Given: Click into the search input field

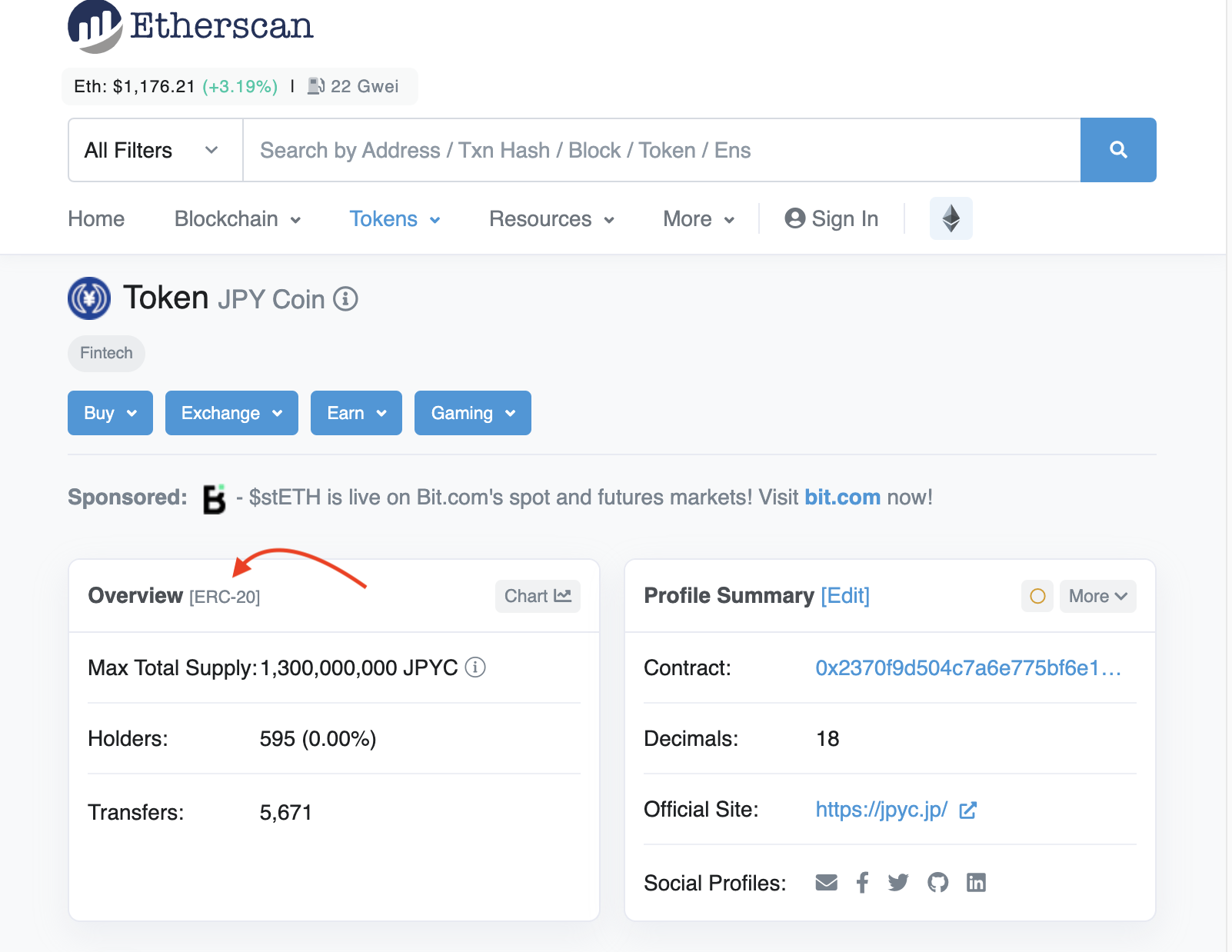Looking at the screenshot, I should tap(661, 150).
